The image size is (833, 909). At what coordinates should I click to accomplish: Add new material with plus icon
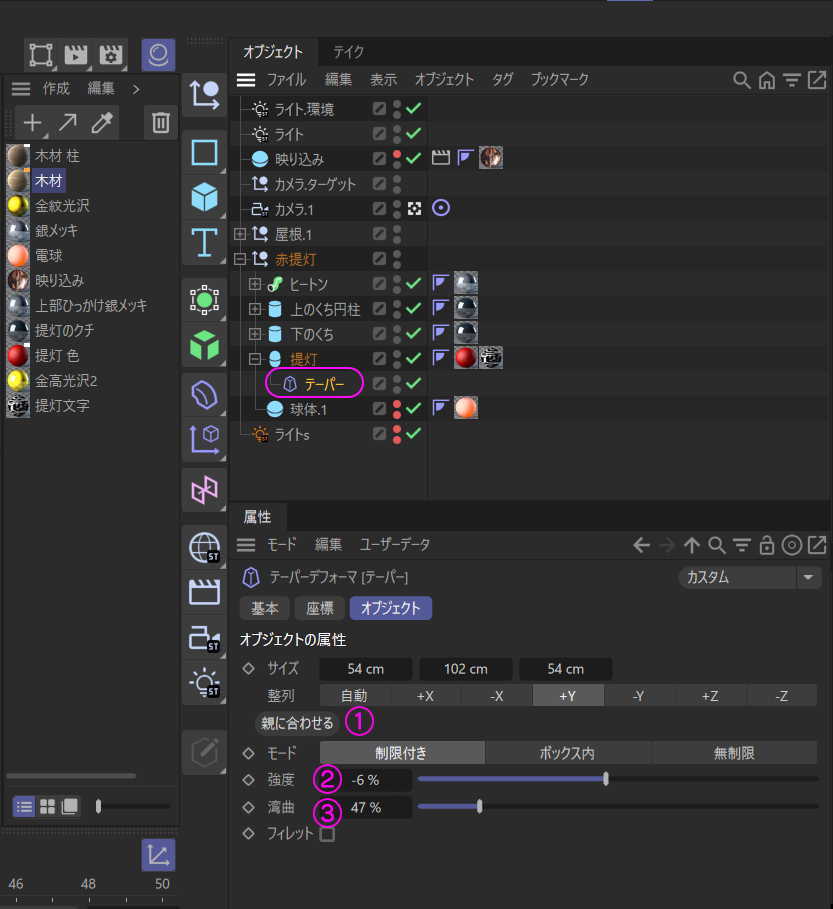coord(33,123)
